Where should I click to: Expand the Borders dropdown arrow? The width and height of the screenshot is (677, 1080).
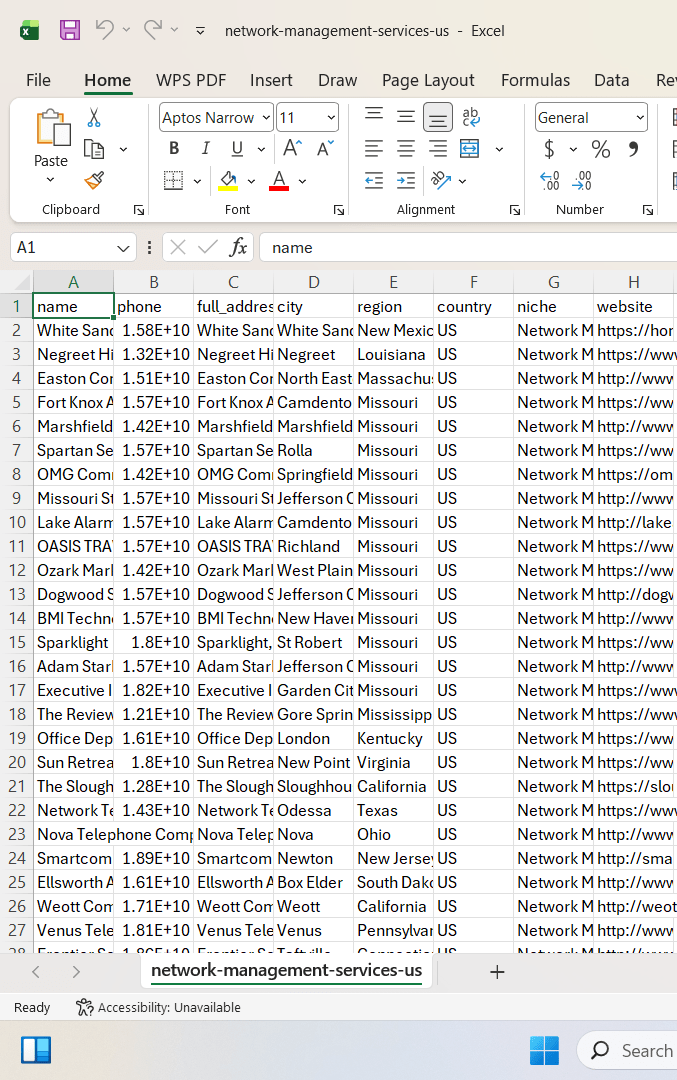(x=197, y=181)
